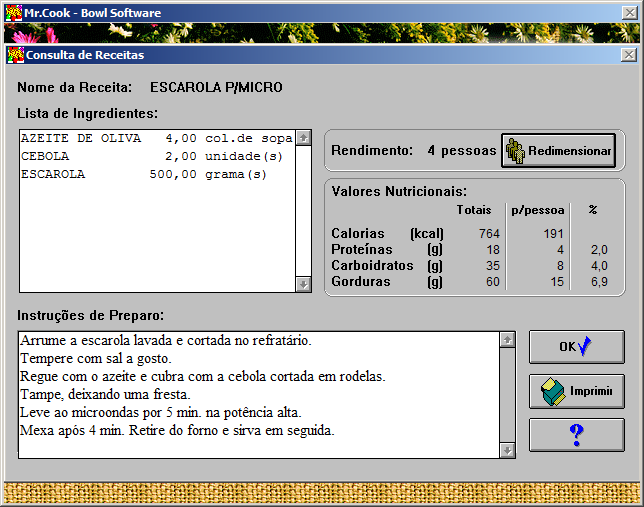
Task: Click the ingredients list scrollbar track
Action: (304, 210)
